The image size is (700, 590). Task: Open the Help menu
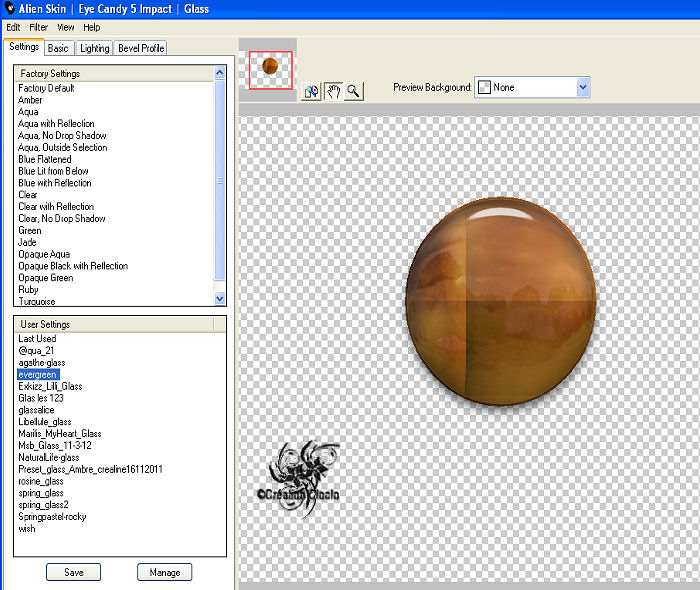(91, 27)
